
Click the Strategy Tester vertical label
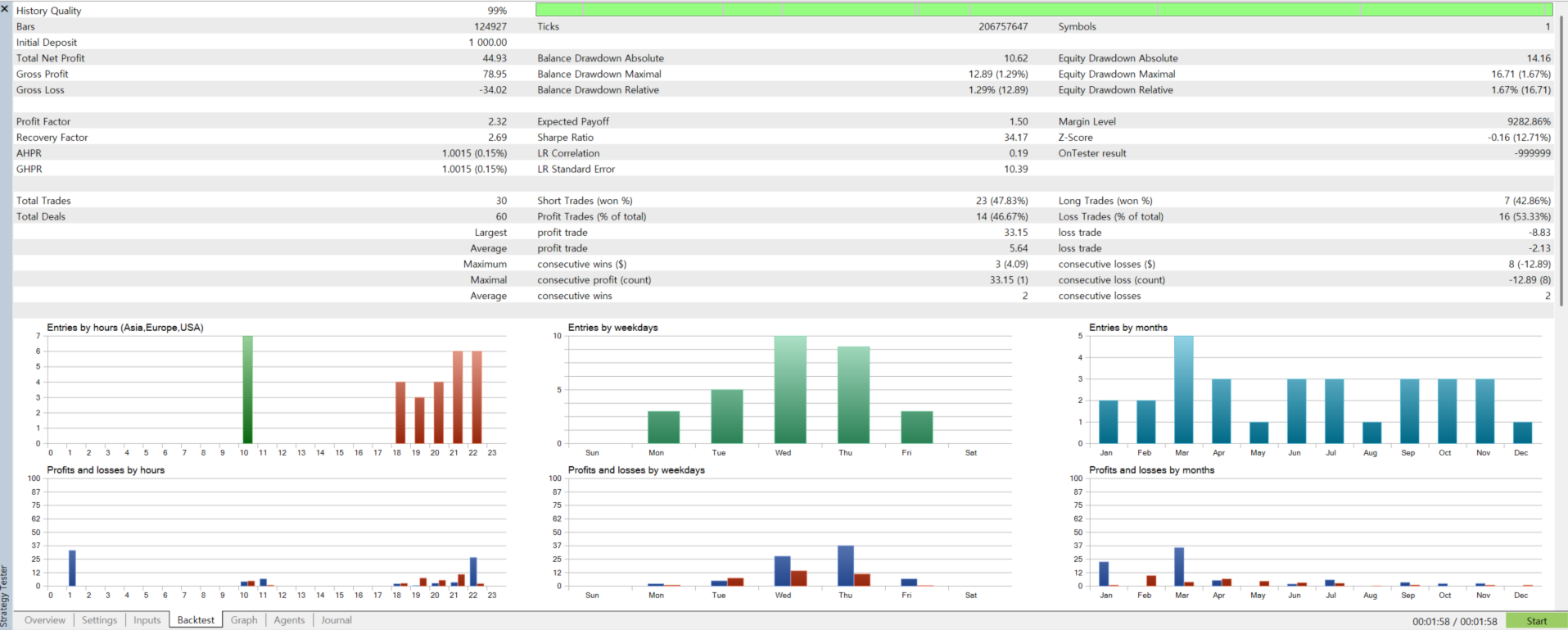pyautogui.click(x=5, y=595)
